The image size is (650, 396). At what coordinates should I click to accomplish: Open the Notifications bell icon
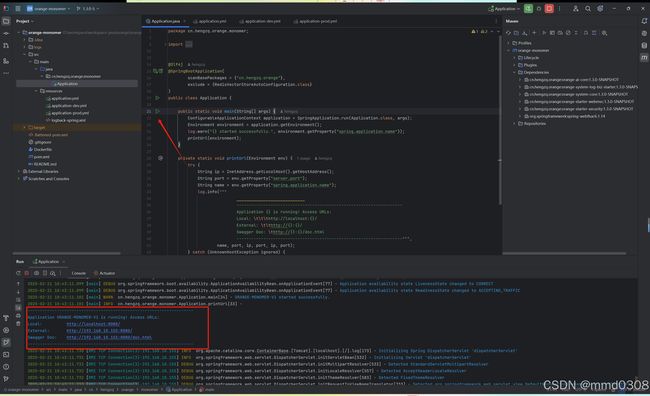click(x=644, y=21)
